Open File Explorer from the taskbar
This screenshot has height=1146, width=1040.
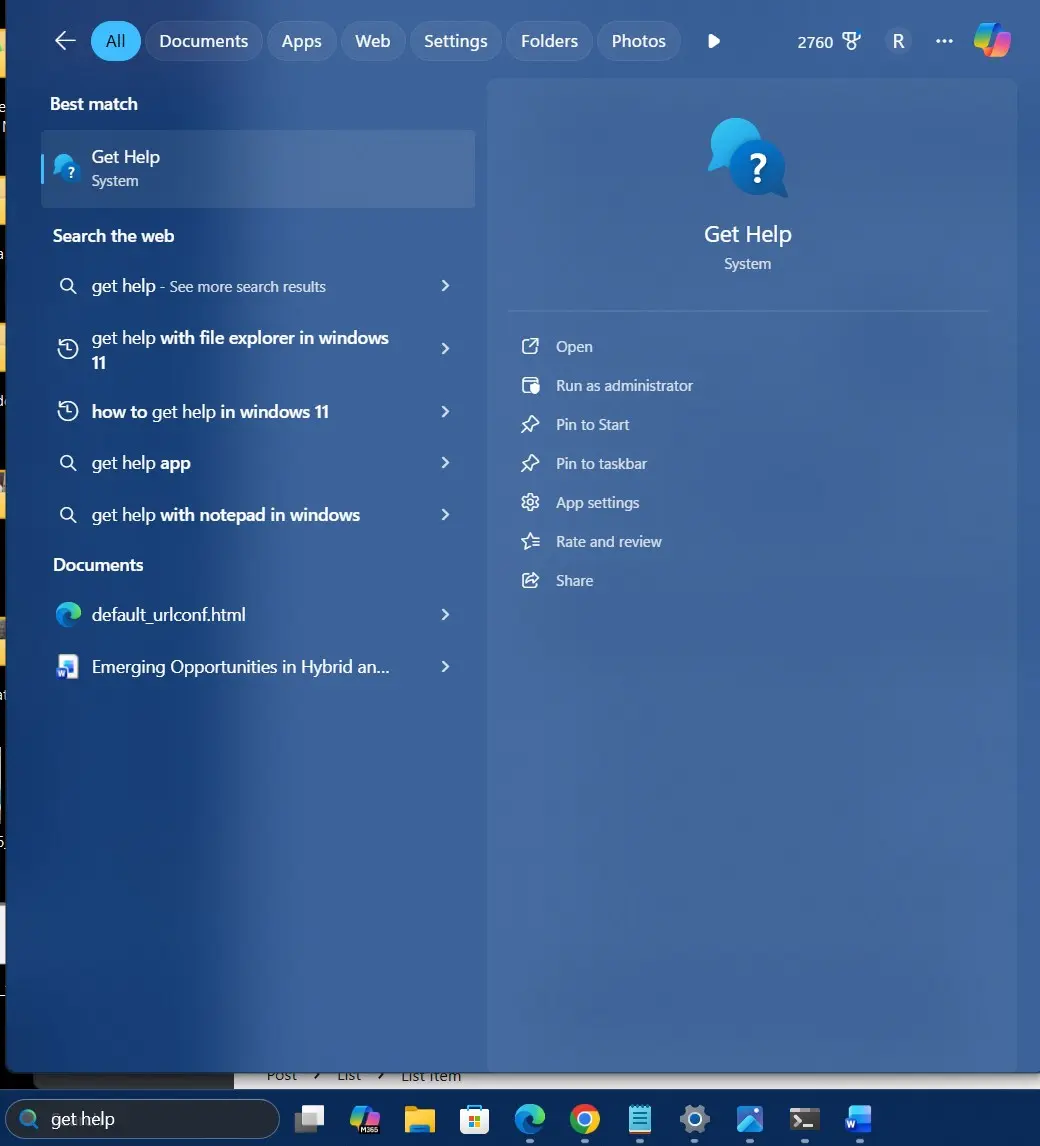tap(420, 1119)
